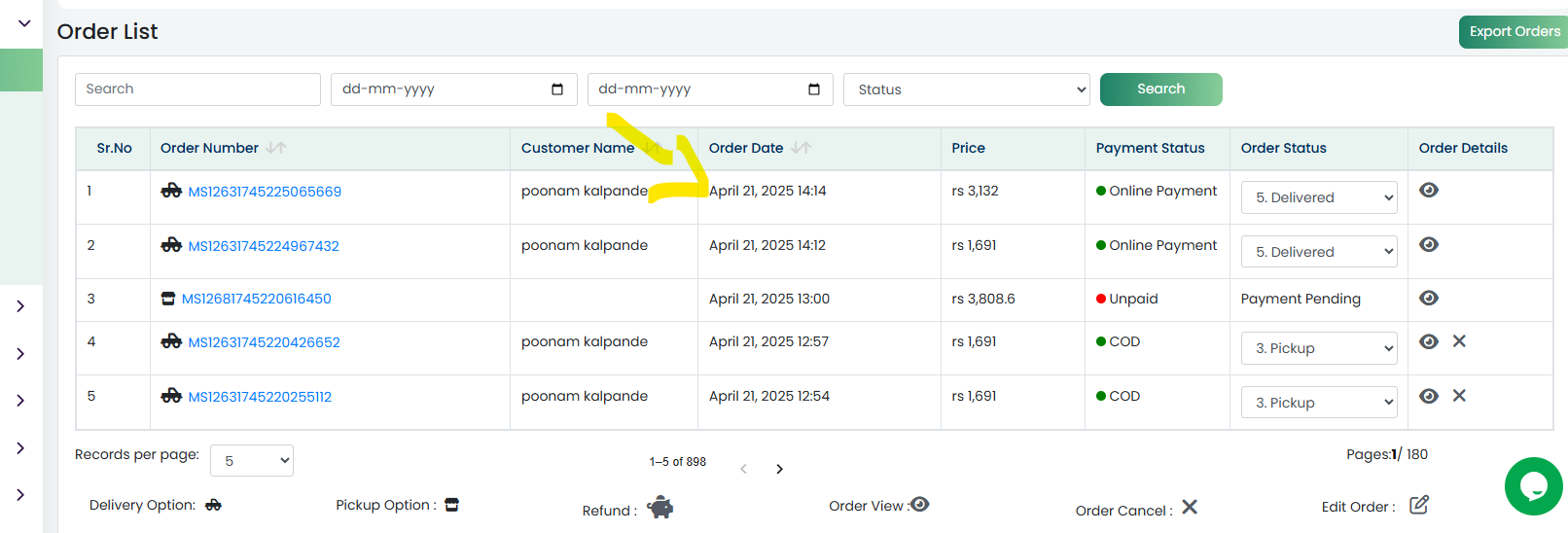1568x533 pixels.
Task: Click Edit Order legend pencil icon
Action: pos(1419,505)
